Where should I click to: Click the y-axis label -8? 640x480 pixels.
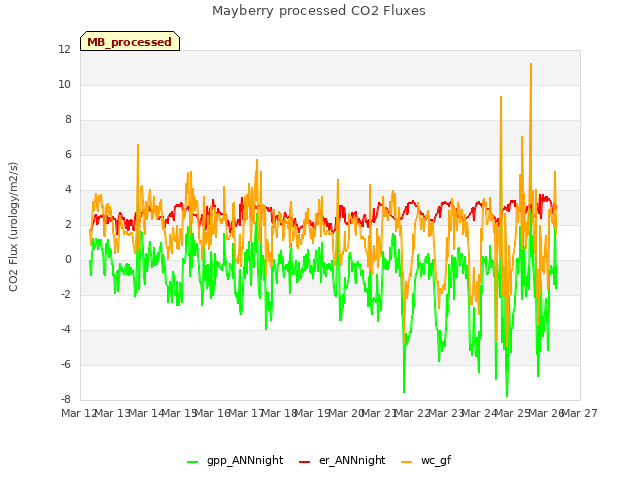click(x=66, y=400)
